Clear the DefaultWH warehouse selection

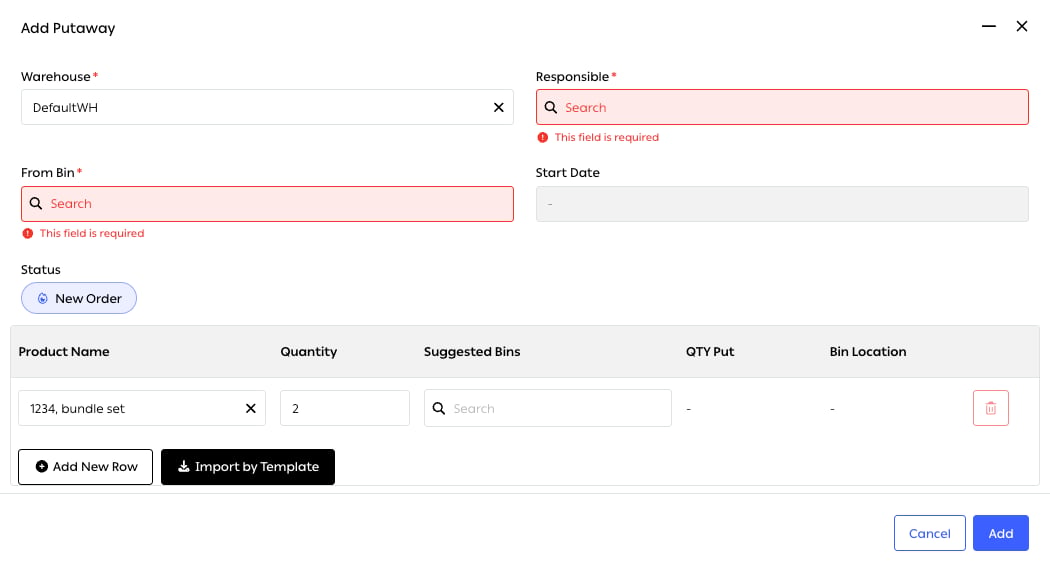coord(498,107)
